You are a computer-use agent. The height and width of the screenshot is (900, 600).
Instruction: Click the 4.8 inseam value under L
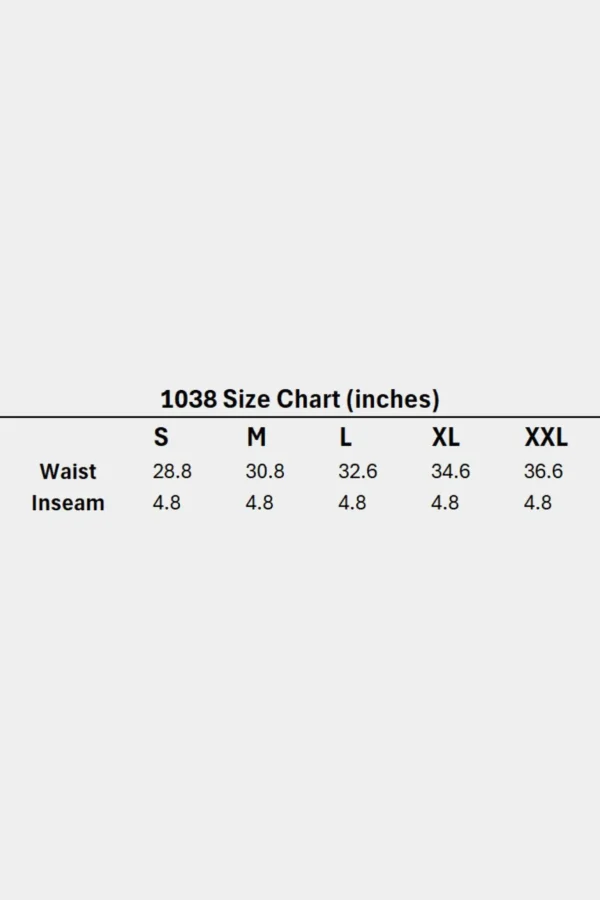point(352,503)
